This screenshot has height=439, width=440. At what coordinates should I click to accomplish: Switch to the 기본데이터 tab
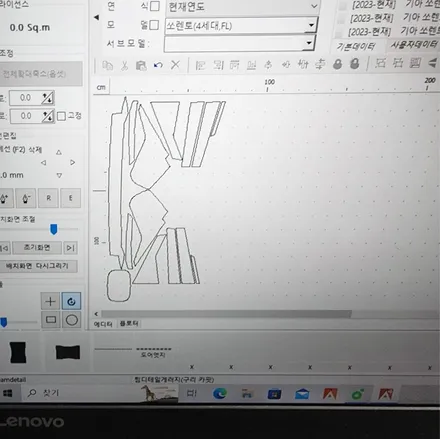coord(356,47)
